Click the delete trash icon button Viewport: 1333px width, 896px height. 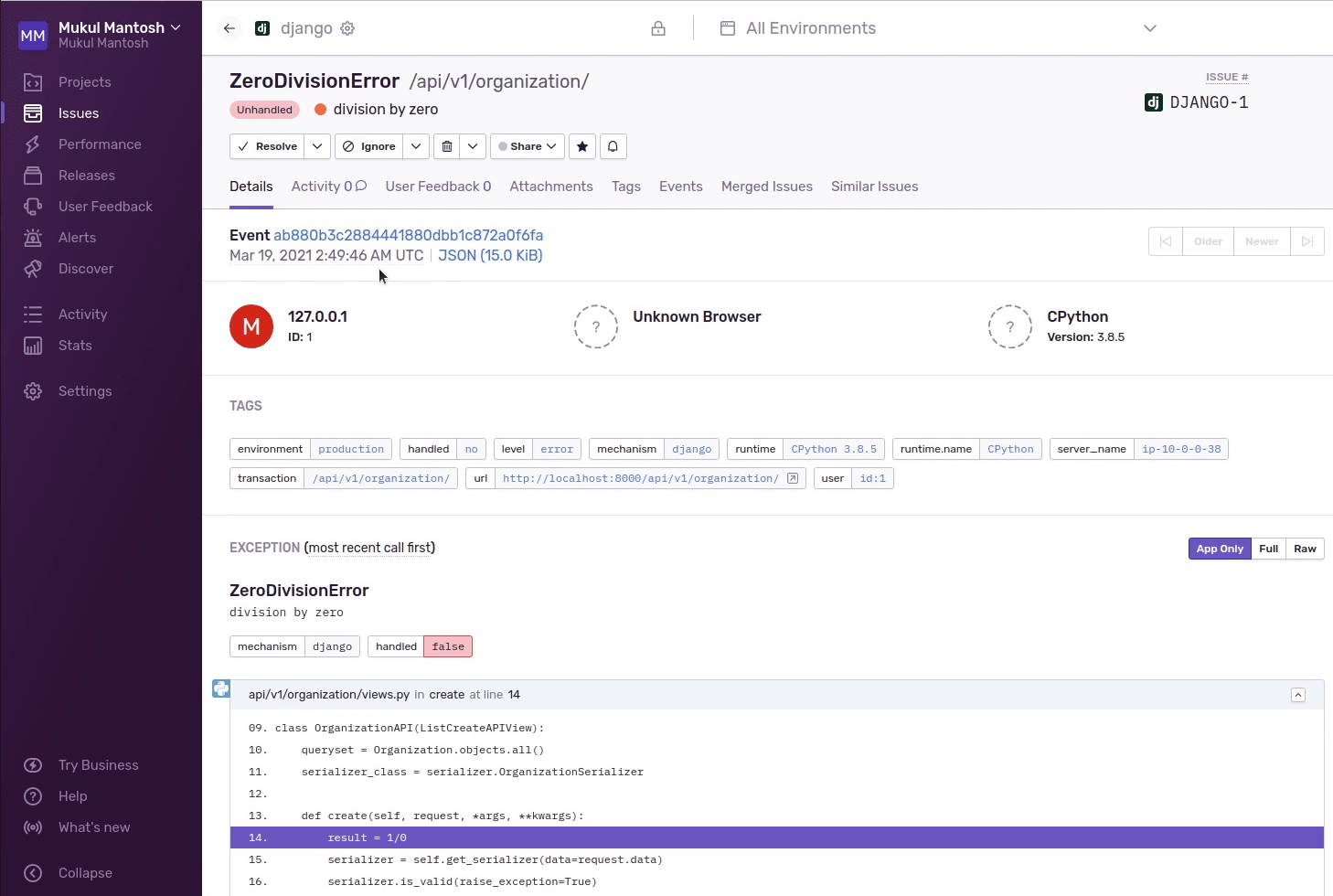[x=447, y=146]
